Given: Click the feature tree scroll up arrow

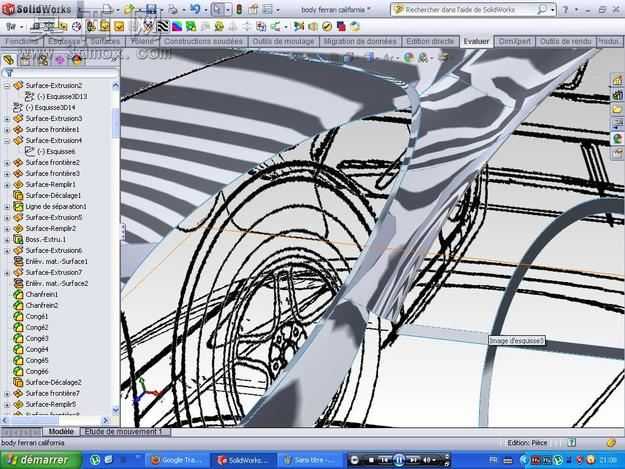Looking at the screenshot, I should point(116,85).
